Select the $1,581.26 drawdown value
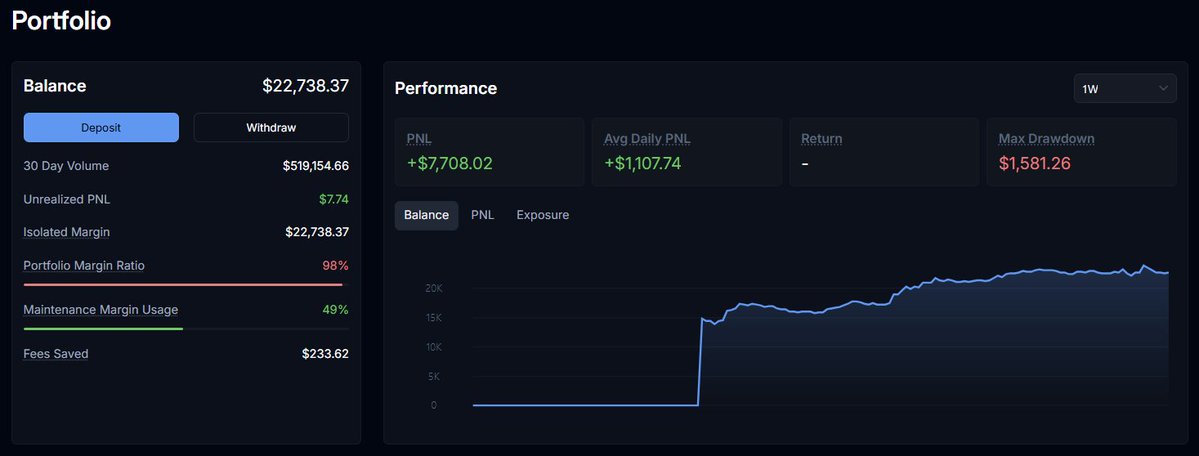The width and height of the screenshot is (1199, 456). click(1035, 163)
